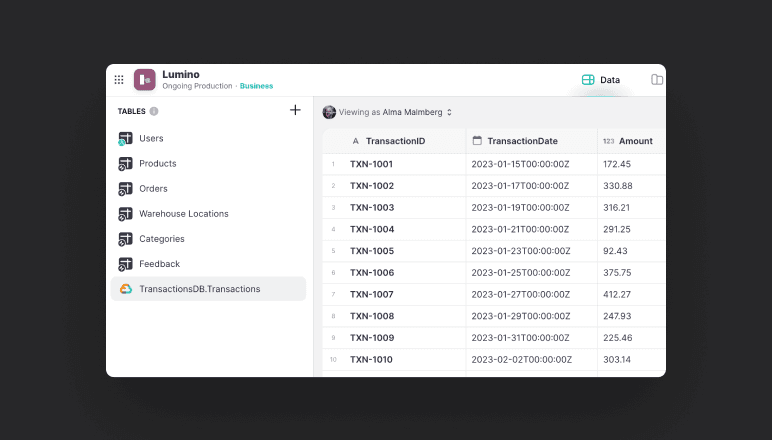
Task: Click the Google Cloud TransactionsDB icon
Action: (126, 289)
